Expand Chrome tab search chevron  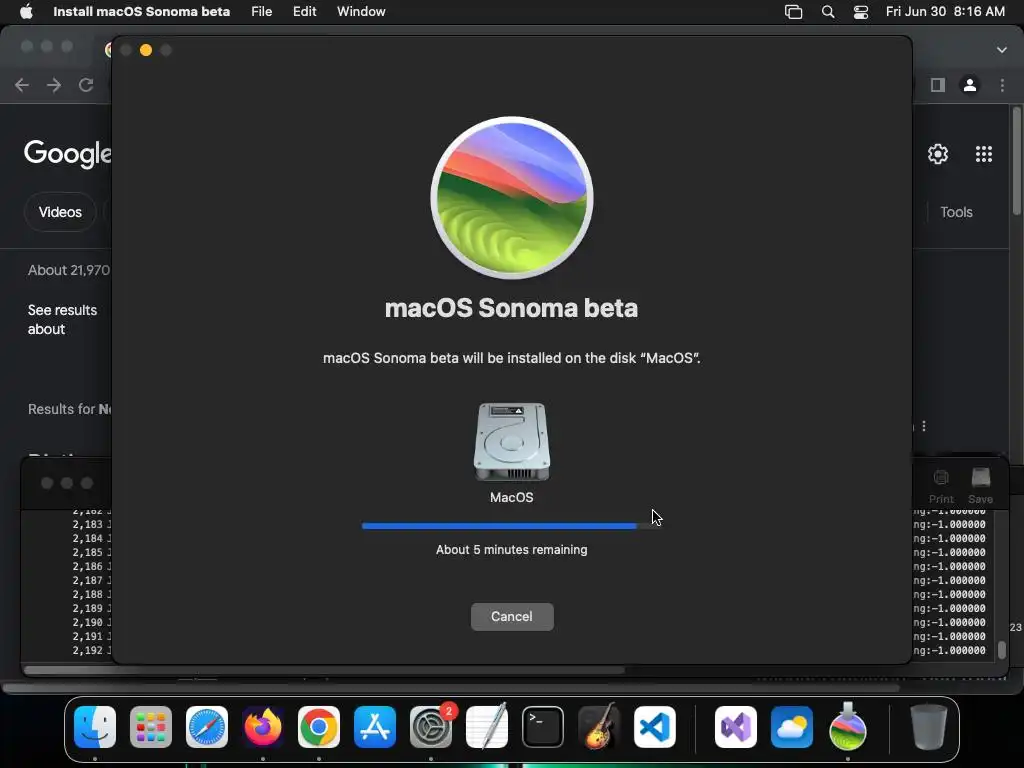click(1002, 50)
